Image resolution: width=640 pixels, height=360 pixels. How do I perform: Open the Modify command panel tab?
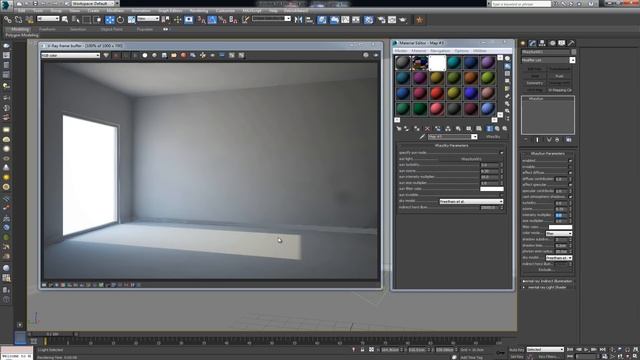pos(532,43)
